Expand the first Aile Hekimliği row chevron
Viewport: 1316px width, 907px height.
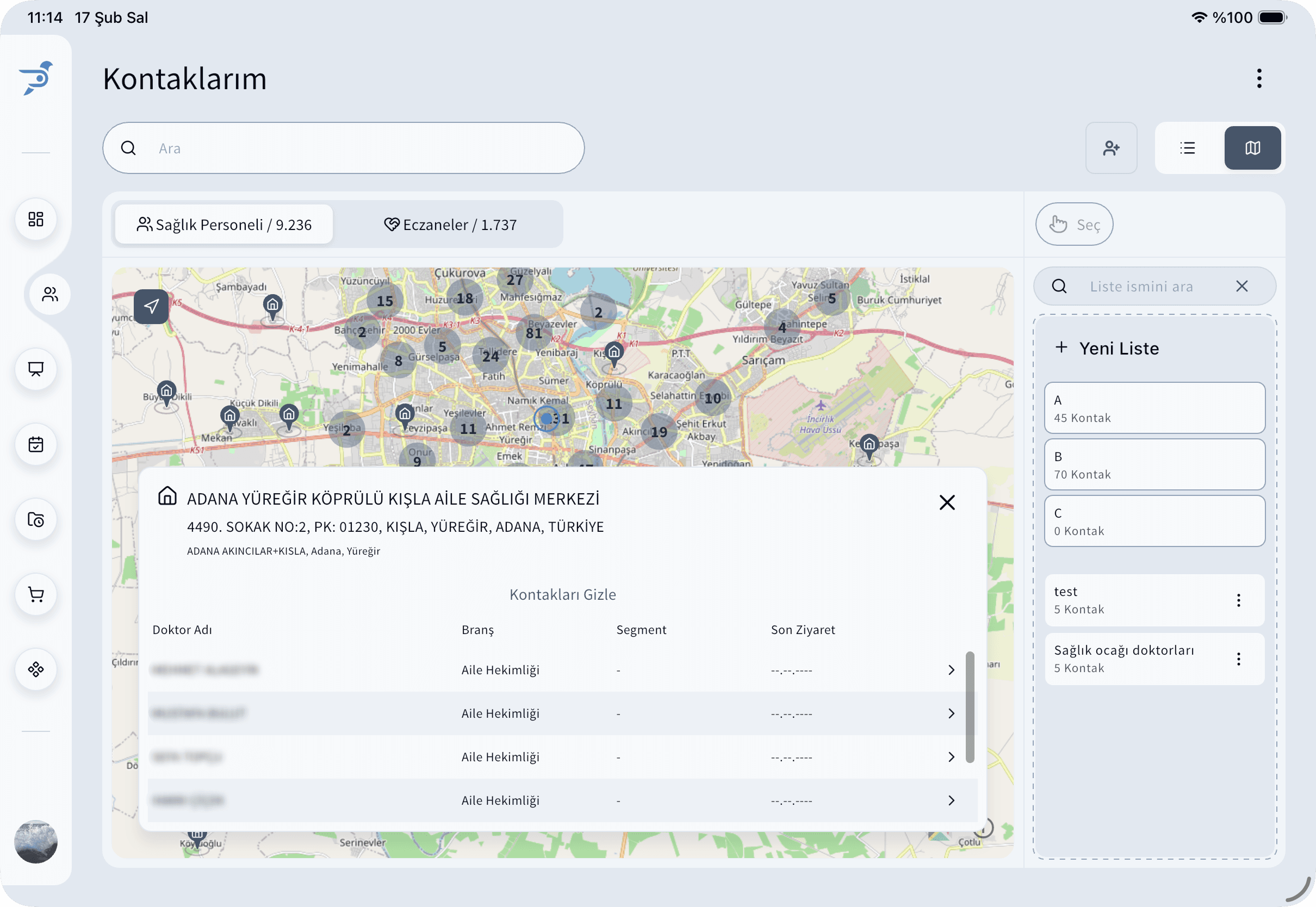point(951,670)
